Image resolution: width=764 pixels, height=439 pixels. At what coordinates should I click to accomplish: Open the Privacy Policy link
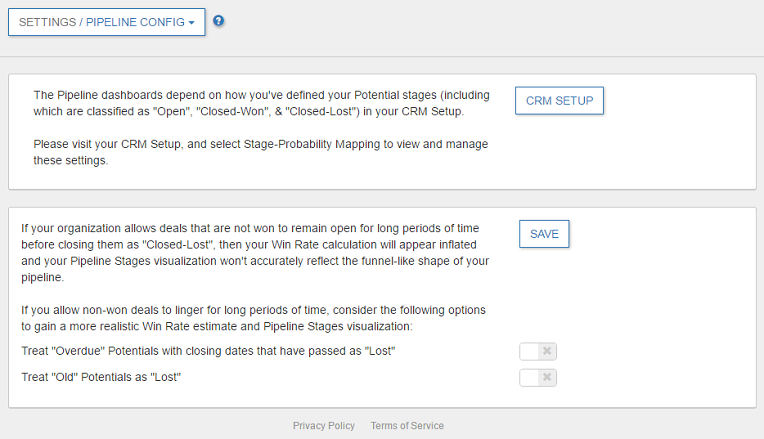coord(323,426)
